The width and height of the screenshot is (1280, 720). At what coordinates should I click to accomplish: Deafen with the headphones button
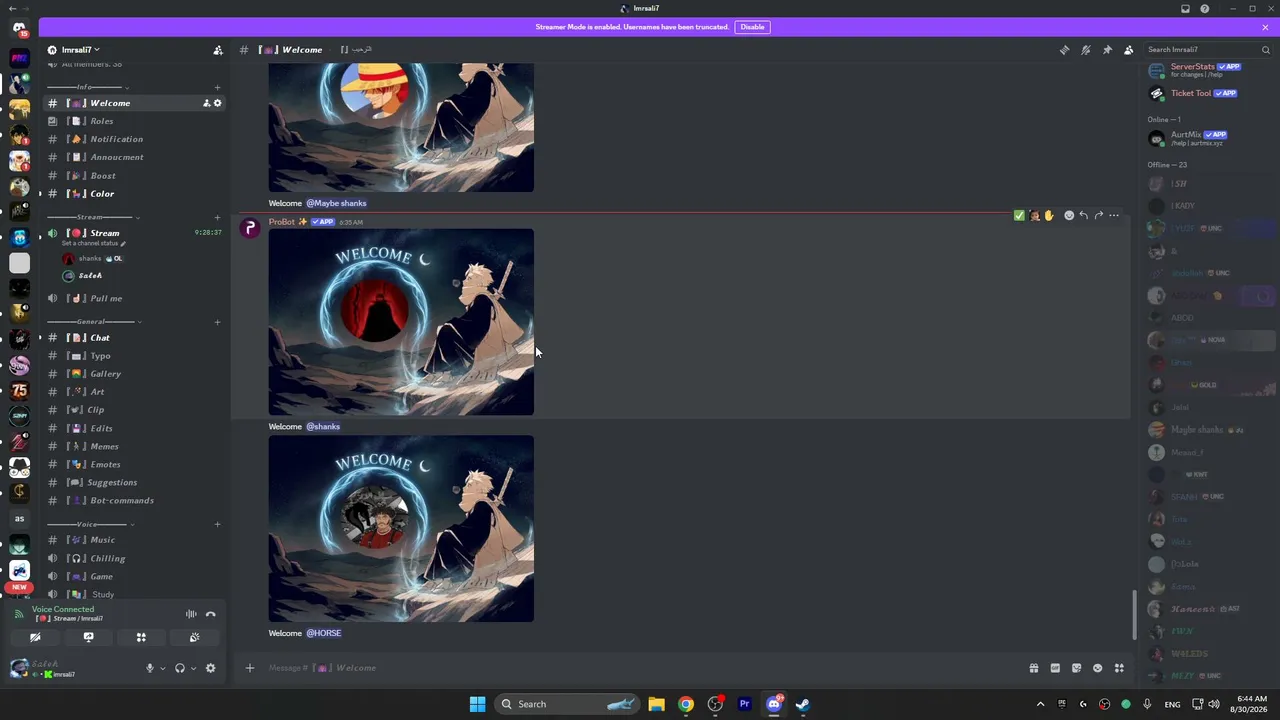coord(180,668)
